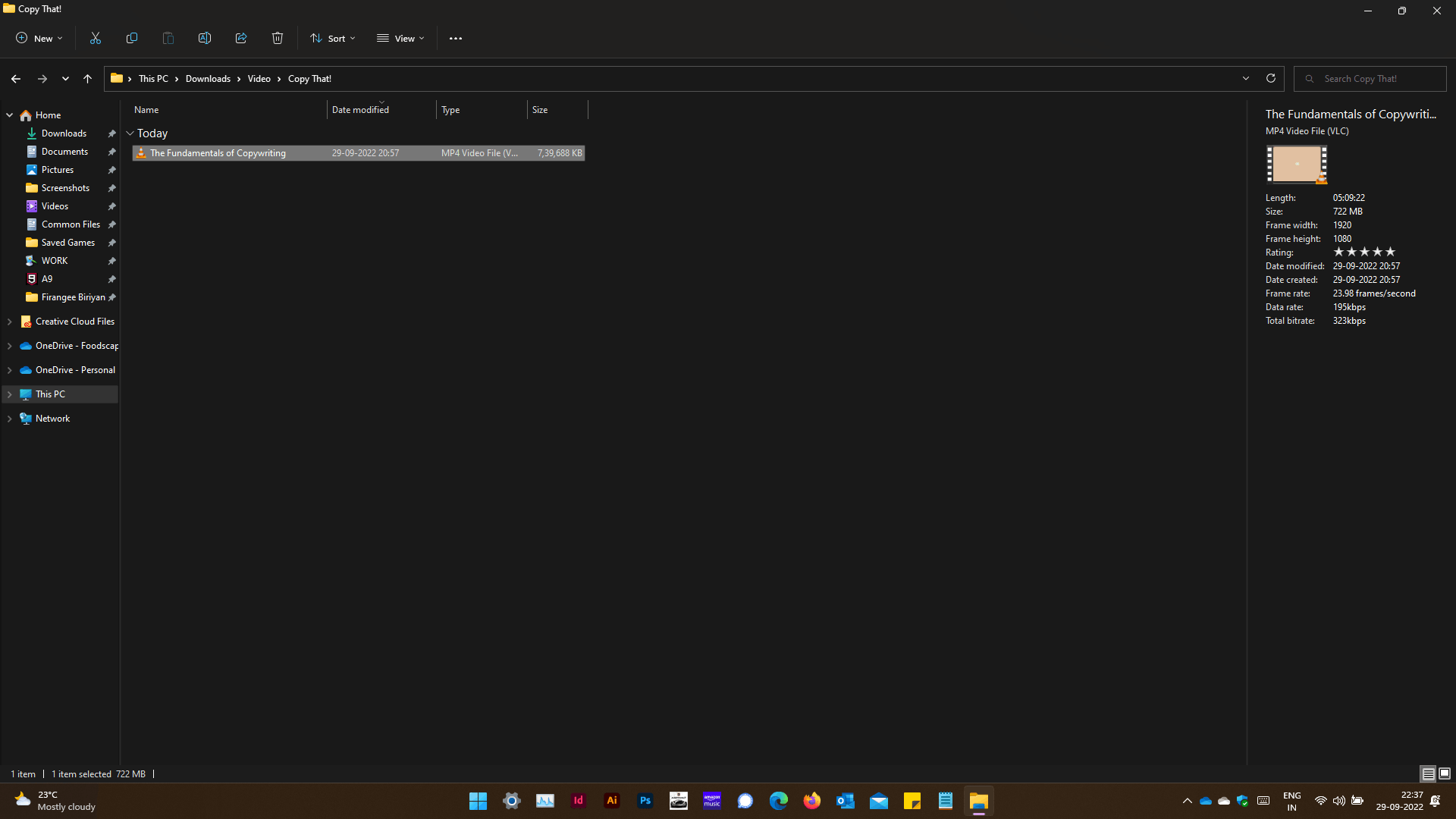Go forward using the Forward arrow
Image resolution: width=1456 pixels, height=819 pixels.
tap(42, 79)
